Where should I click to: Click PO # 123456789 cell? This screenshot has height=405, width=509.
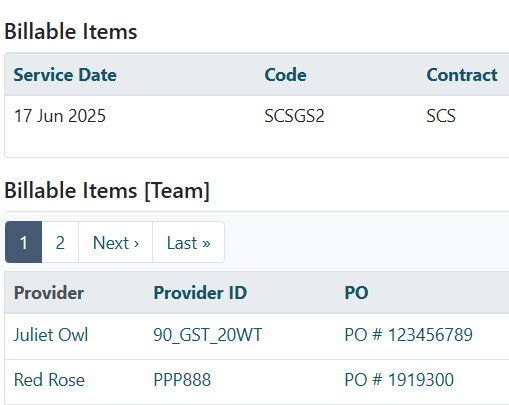coord(408,335)
